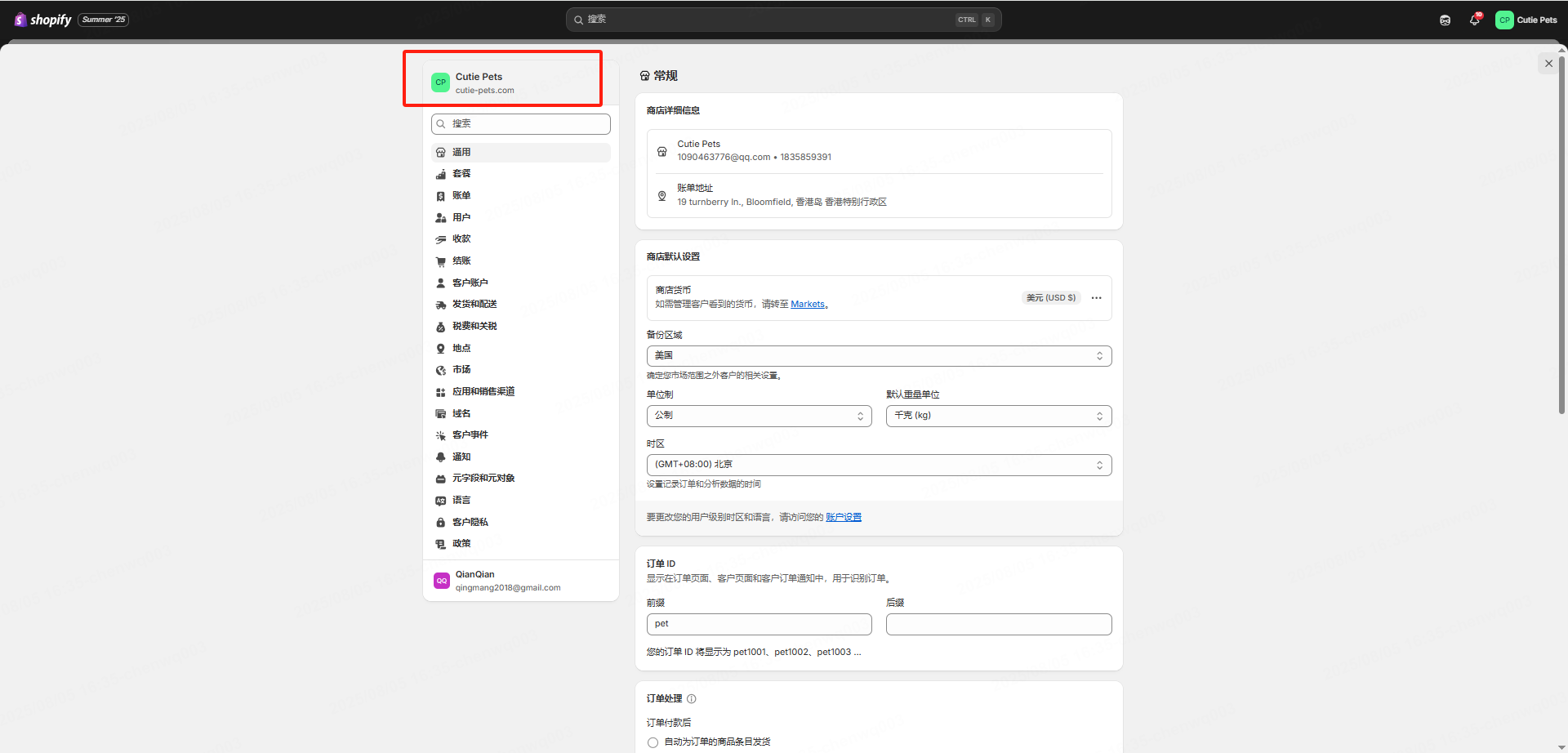Switch to 市场 settings section
The width and height of the screenshot is (1568, 753).
pyautogui.click(x=521, y=370)
